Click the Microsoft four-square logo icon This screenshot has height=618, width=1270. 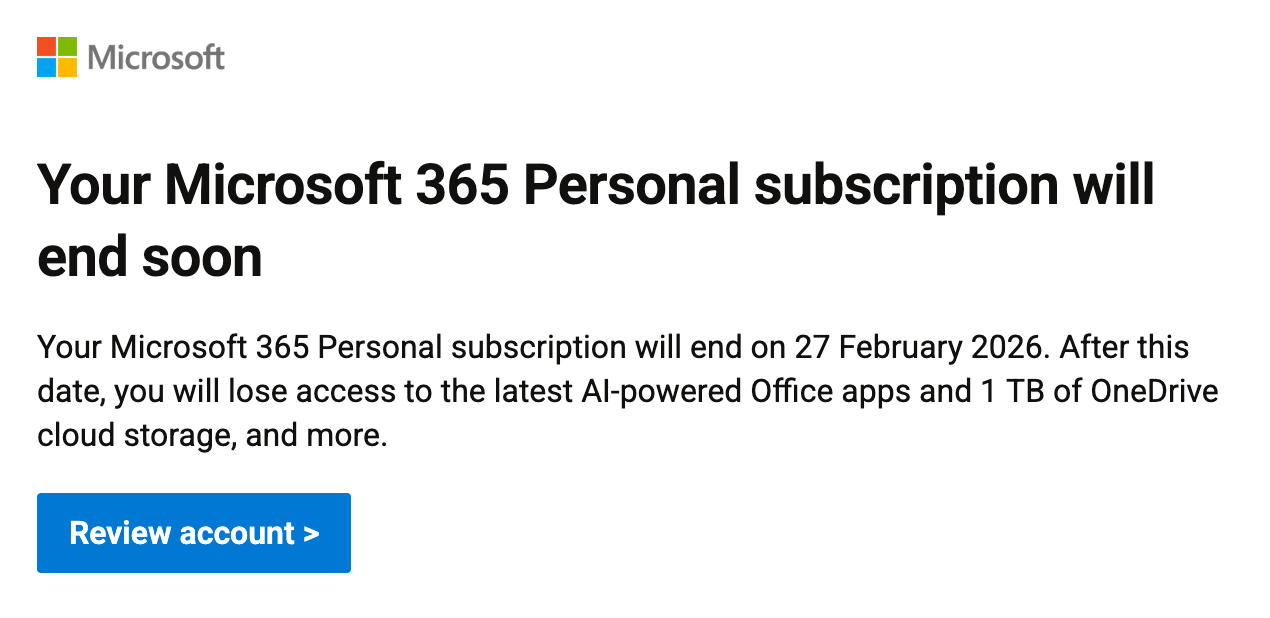tap(57, 57)
